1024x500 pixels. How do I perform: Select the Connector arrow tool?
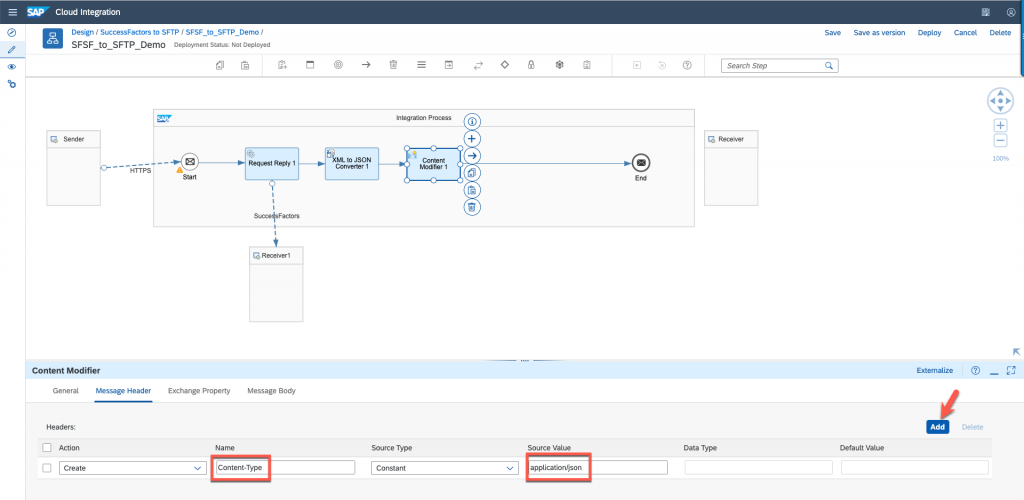click(366, 65)
